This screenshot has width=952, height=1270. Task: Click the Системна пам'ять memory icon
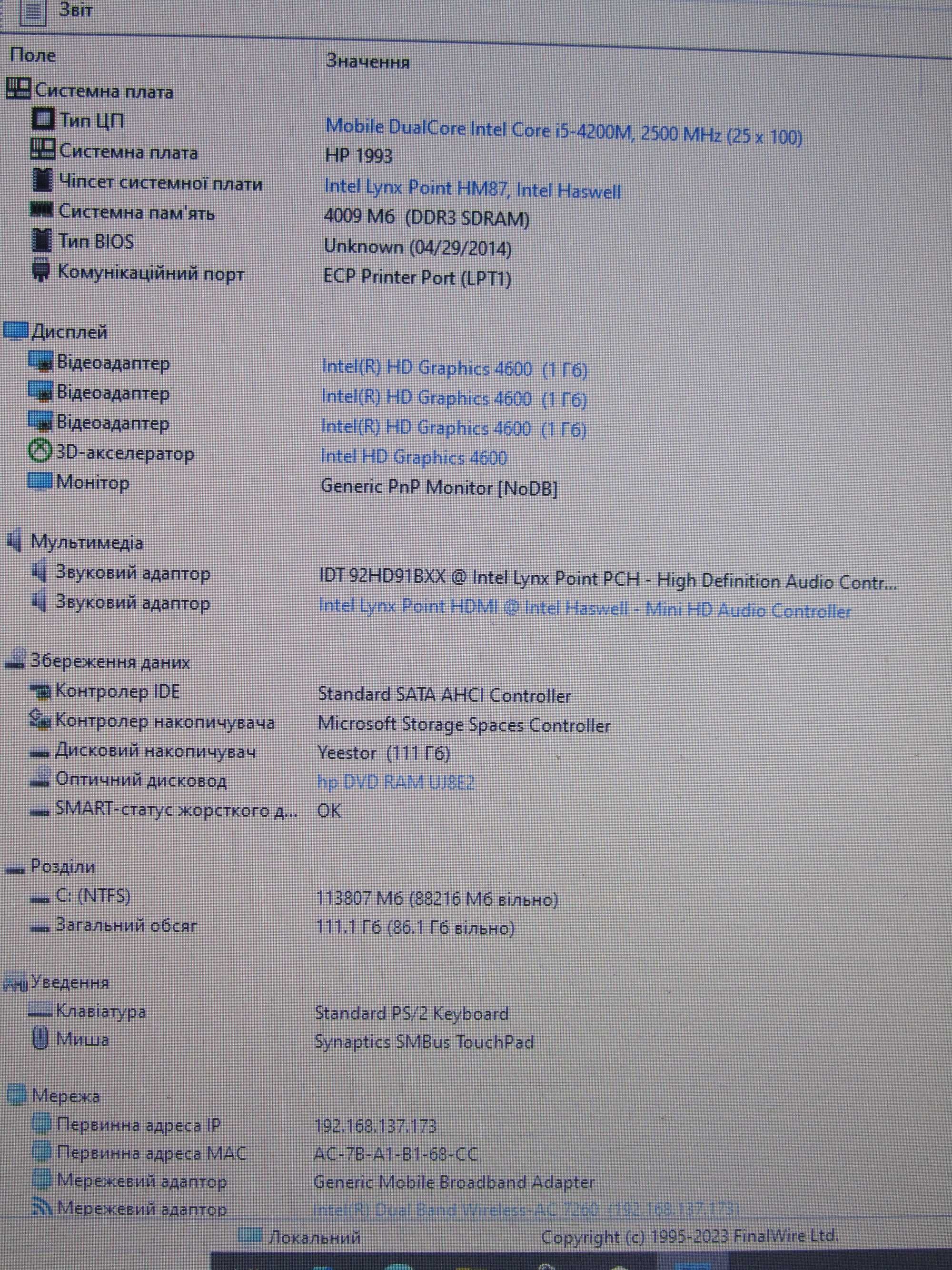41,210
